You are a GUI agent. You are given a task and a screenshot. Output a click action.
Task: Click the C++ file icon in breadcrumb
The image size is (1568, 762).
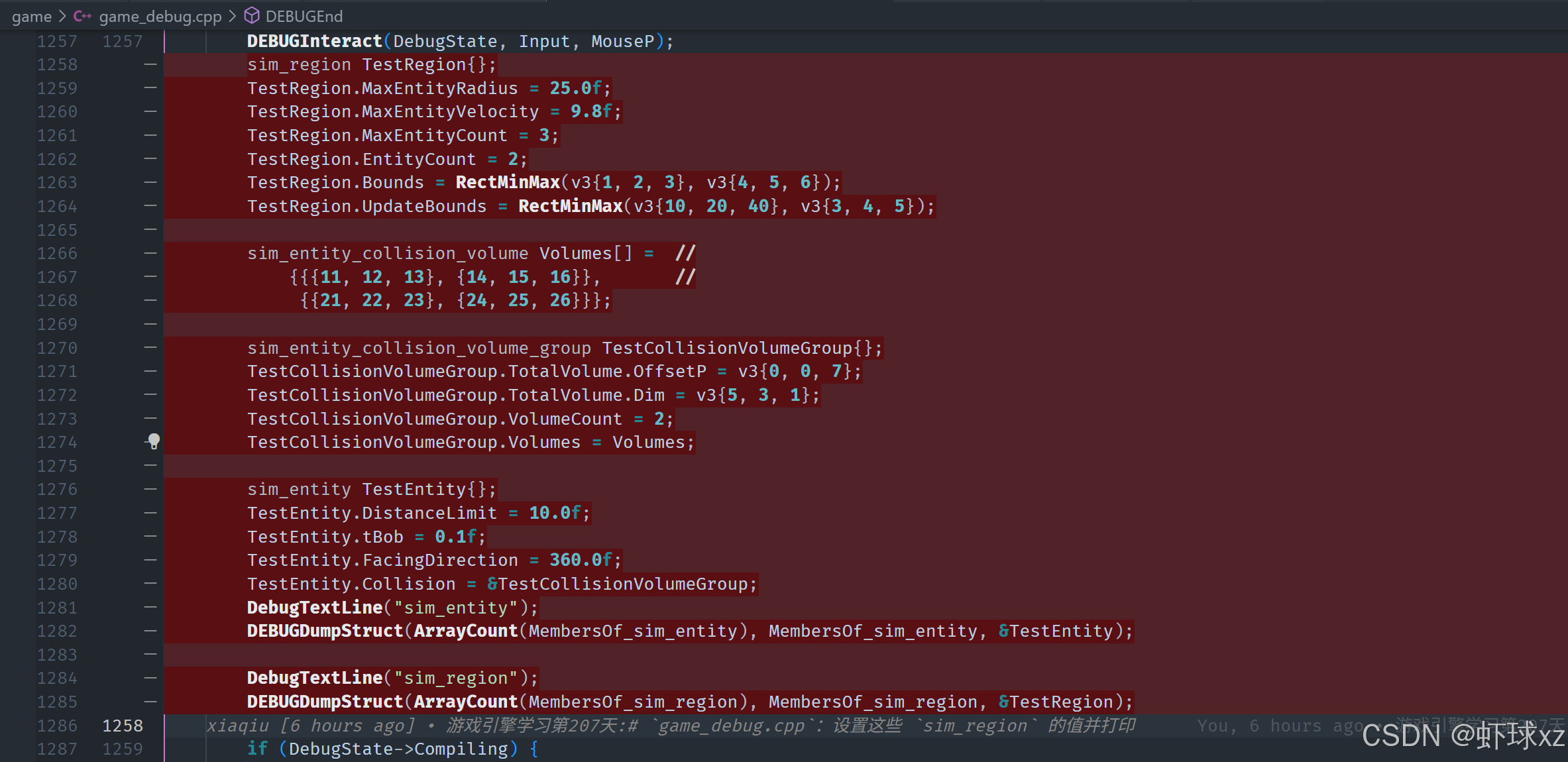[82, 16]
